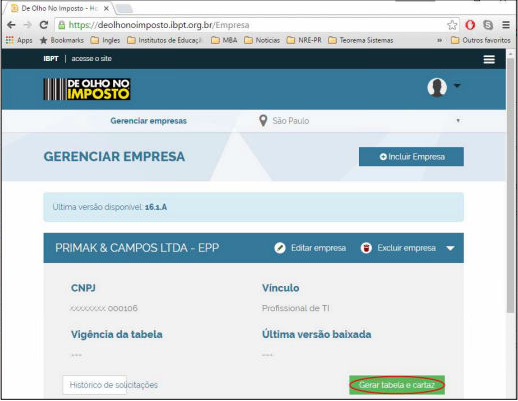
Task: Bookmark the page with the star icon
Action: coord(452,25)
